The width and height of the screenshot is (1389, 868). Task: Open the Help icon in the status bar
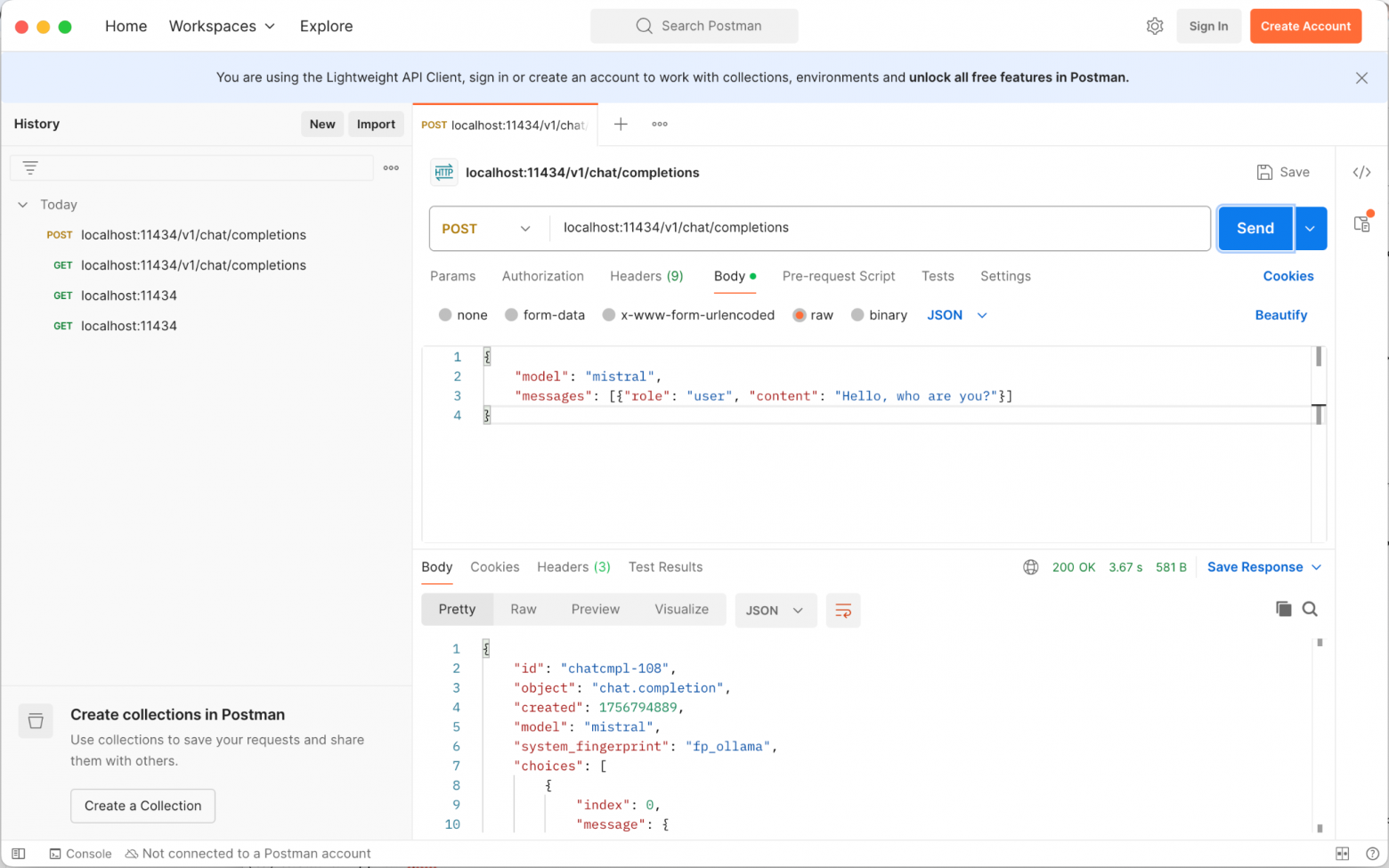(1372, 854)
